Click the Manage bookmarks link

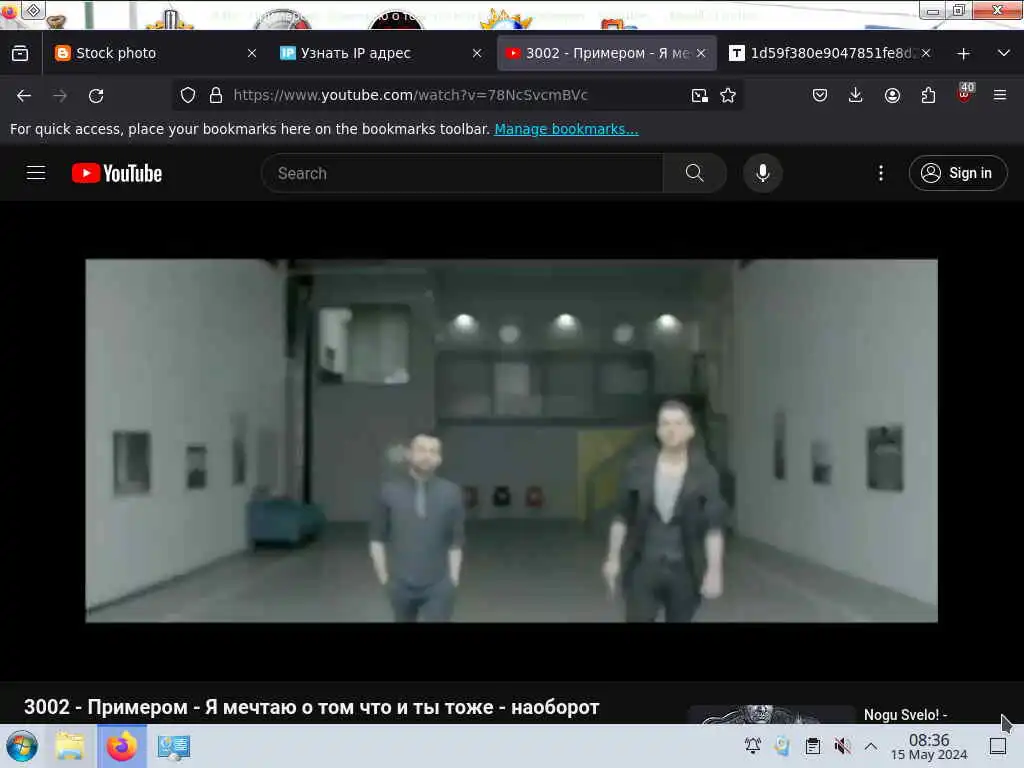(566, 129)
